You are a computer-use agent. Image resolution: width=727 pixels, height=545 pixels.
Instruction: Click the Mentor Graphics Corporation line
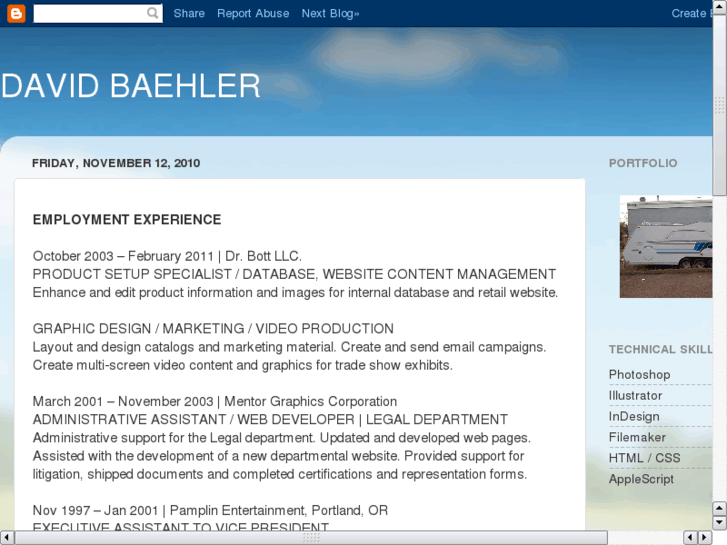click(x=215, y=401)
